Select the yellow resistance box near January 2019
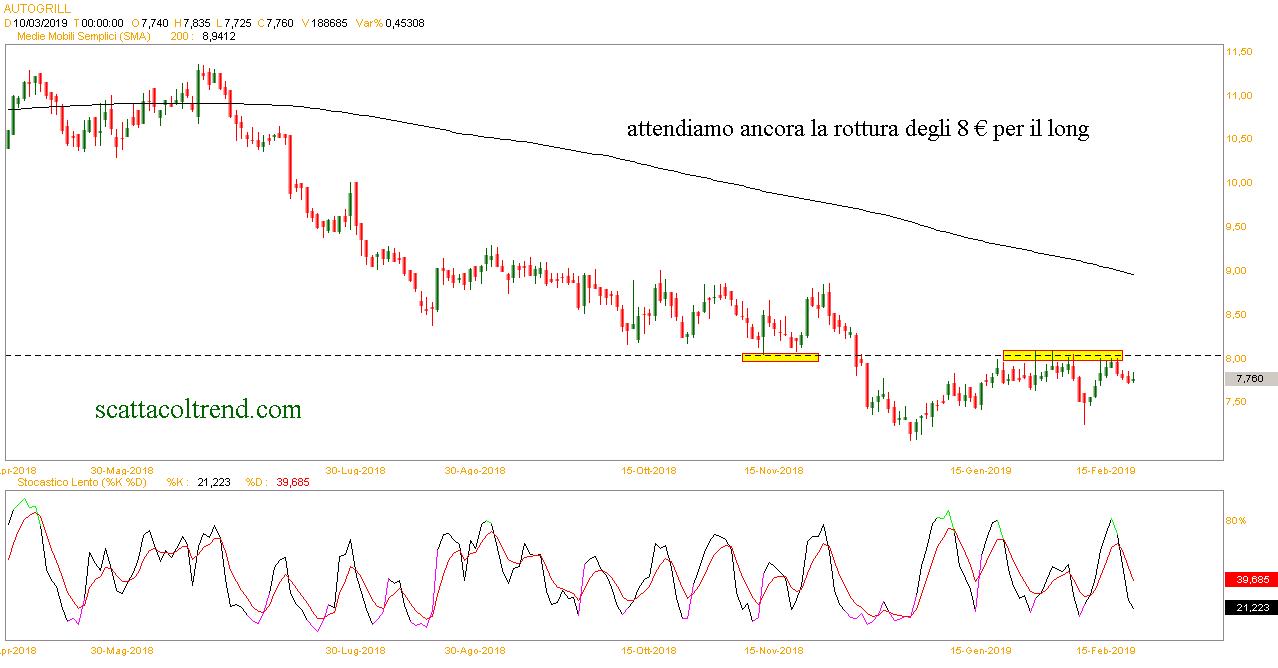1278x668 pixels. coord(1062,355)
